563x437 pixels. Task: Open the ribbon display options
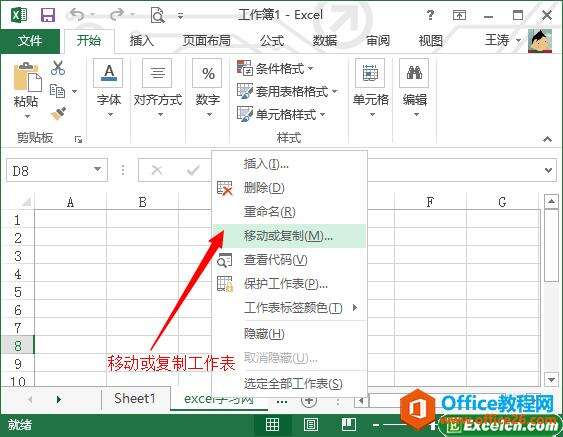pyautogui.click(x=459, y=15)
